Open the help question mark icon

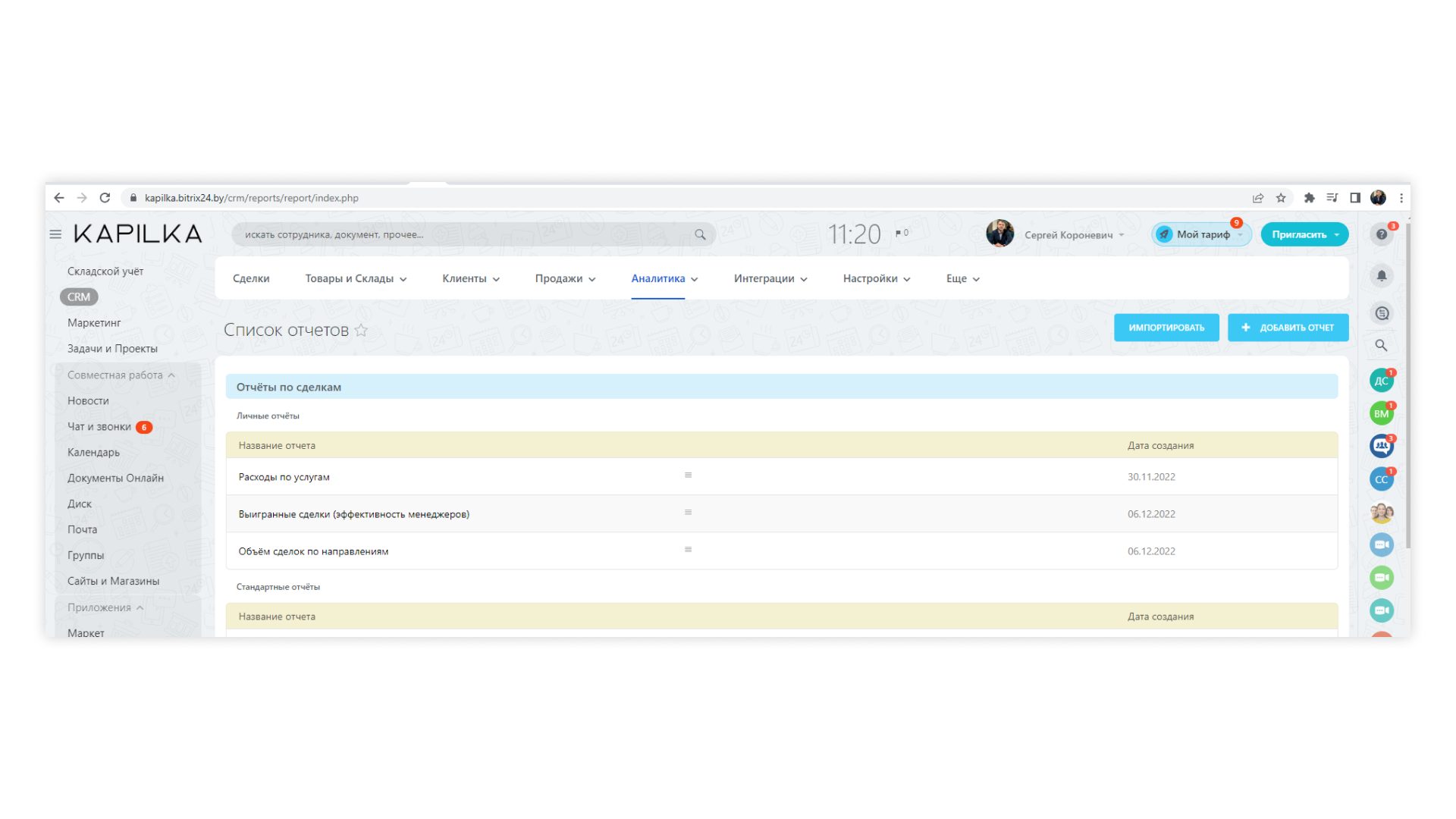tap(1382, 234)
